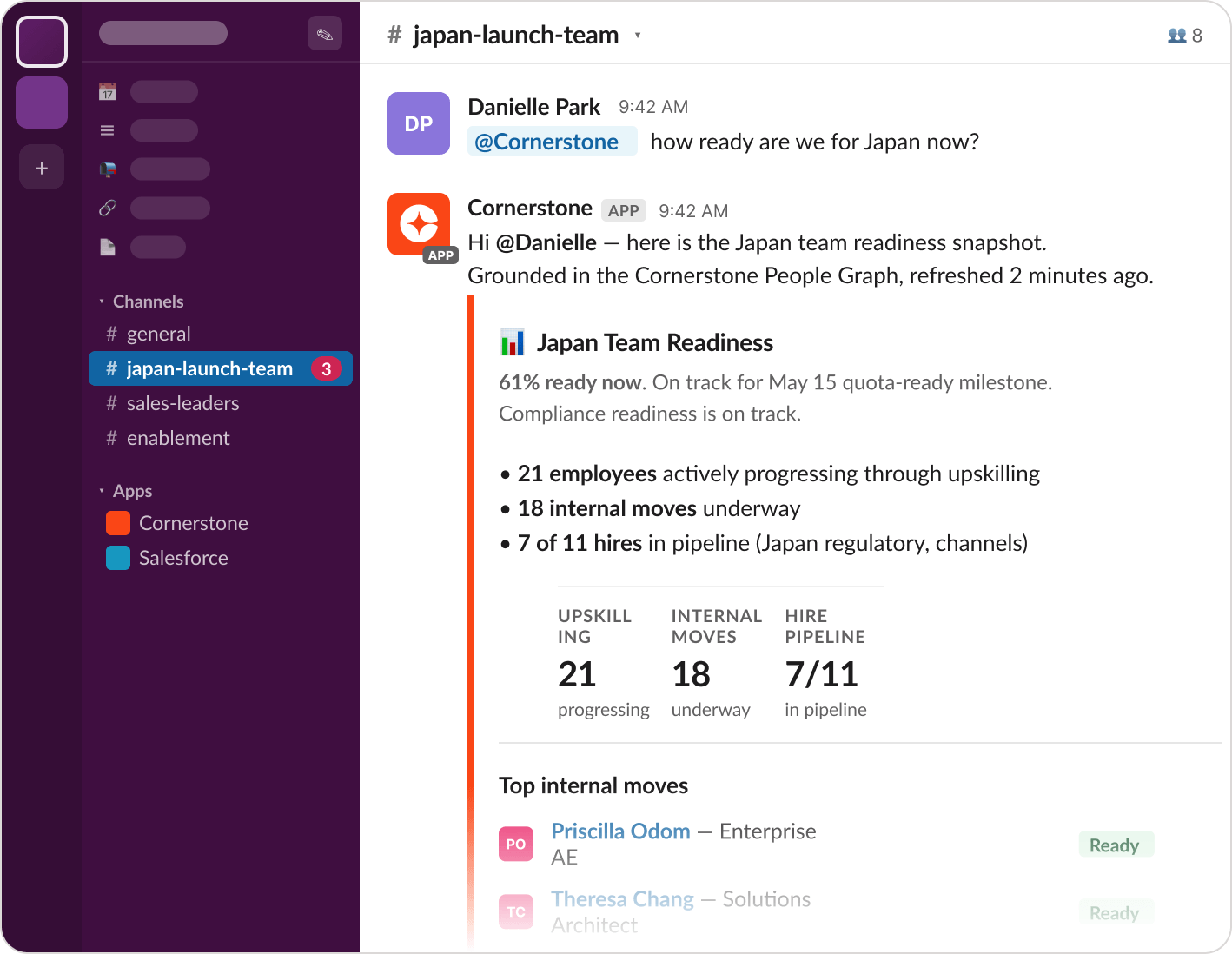1232x954 pixels.
Task: Click the chain link icon in the sidebar
Action: (x=108, y=208)
